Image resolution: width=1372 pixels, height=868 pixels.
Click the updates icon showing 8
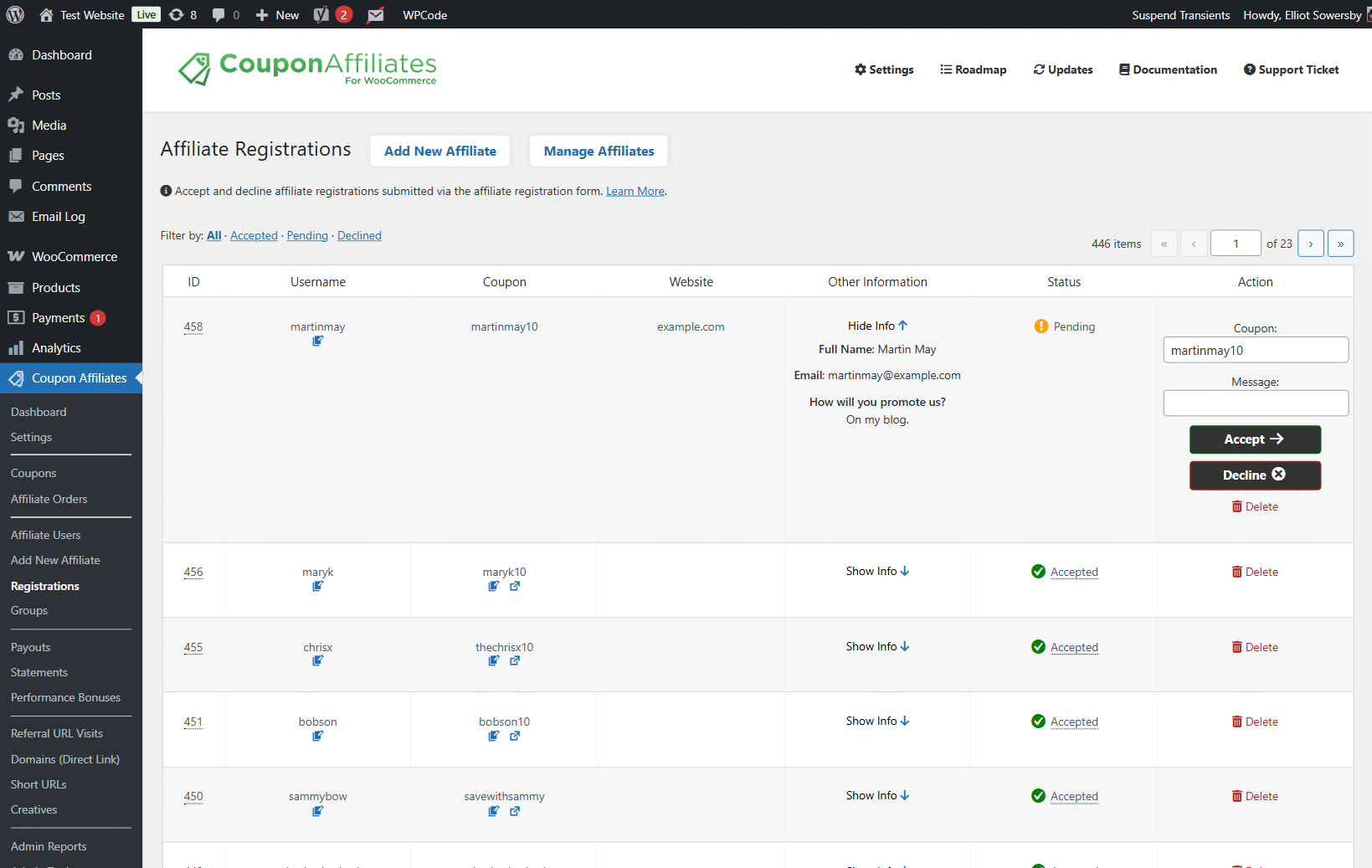click(x=182, y=15)
